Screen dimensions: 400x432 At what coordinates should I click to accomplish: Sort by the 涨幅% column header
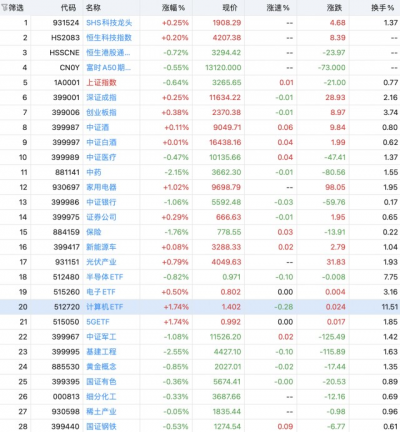click(x=173, y=8)
